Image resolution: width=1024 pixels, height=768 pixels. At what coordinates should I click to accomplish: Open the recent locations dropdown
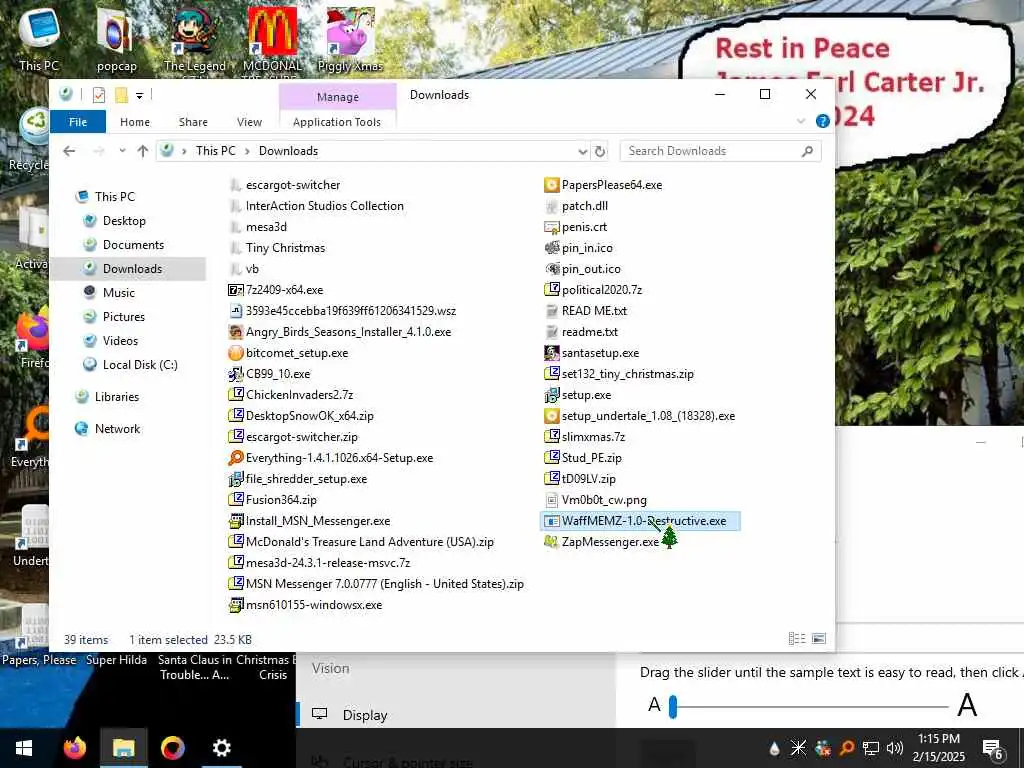click(x=122, y=152)
